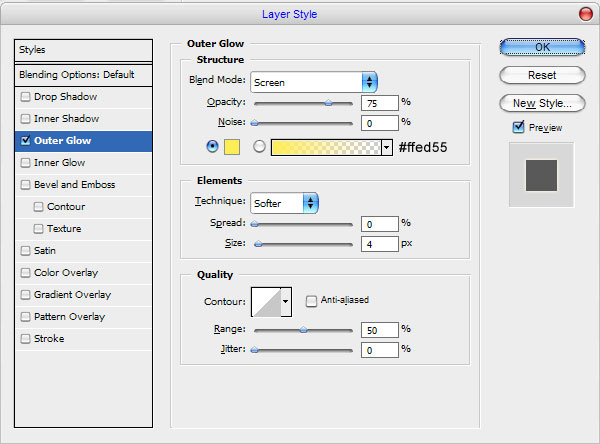This screenshot has width=600, height=444.
Task: Disable the Preview checkbox
Action: tap(518, 127)
